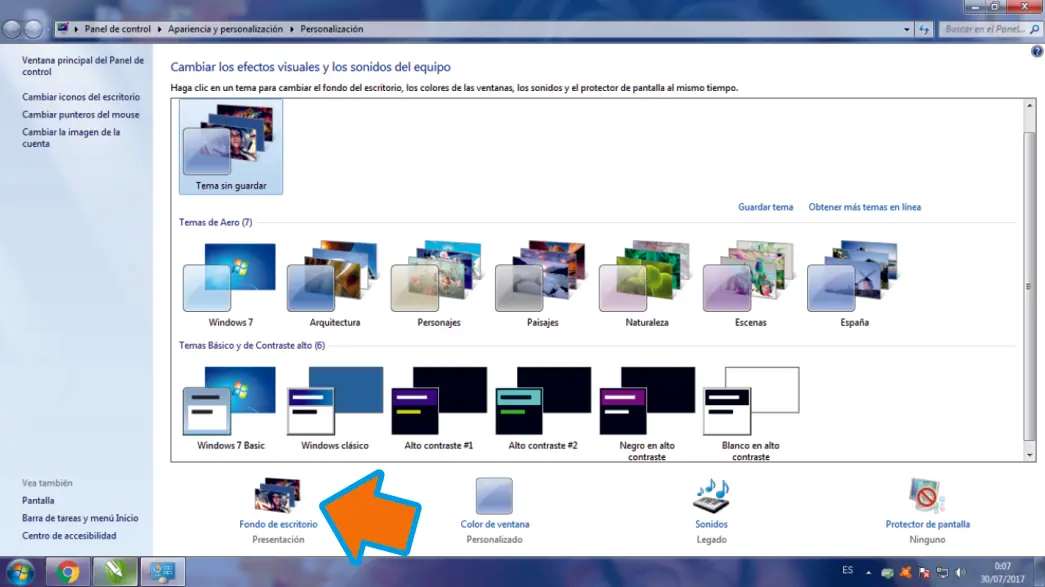Open the Pantalla link in sidebar
Screen dimensions: 1045x587
(38, 500)
